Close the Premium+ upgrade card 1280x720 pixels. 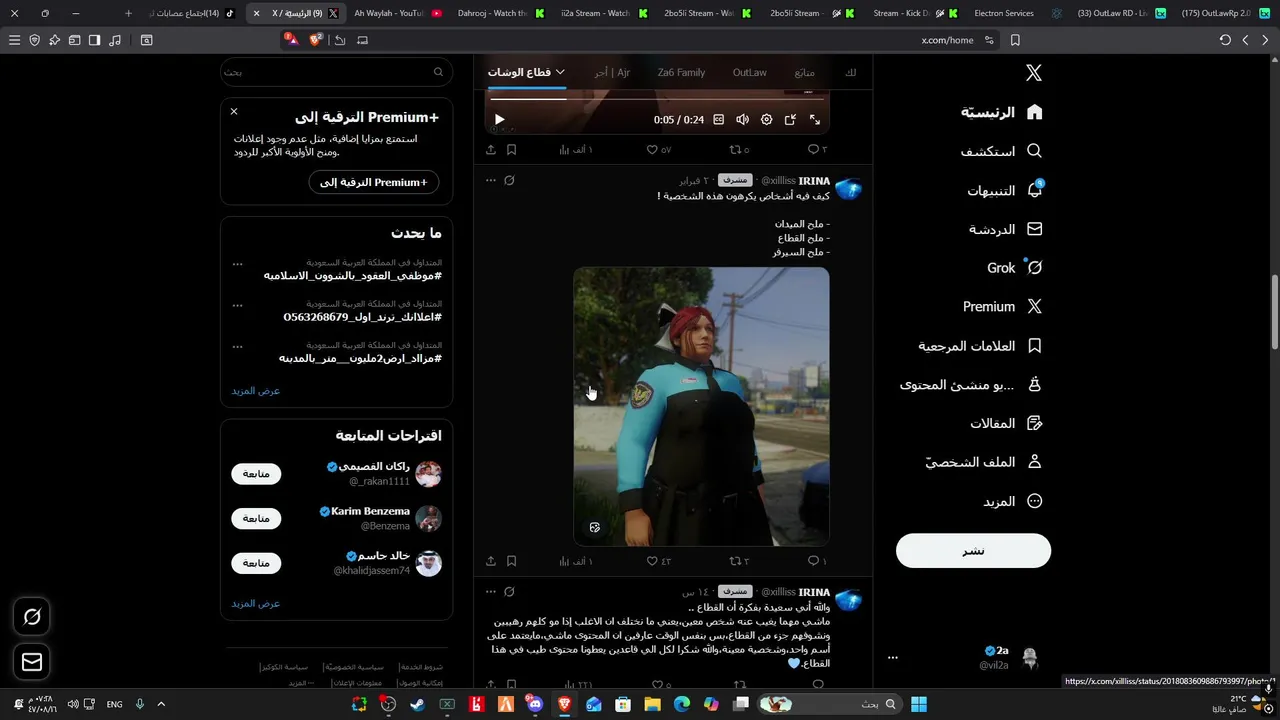[x=234, y=111]
